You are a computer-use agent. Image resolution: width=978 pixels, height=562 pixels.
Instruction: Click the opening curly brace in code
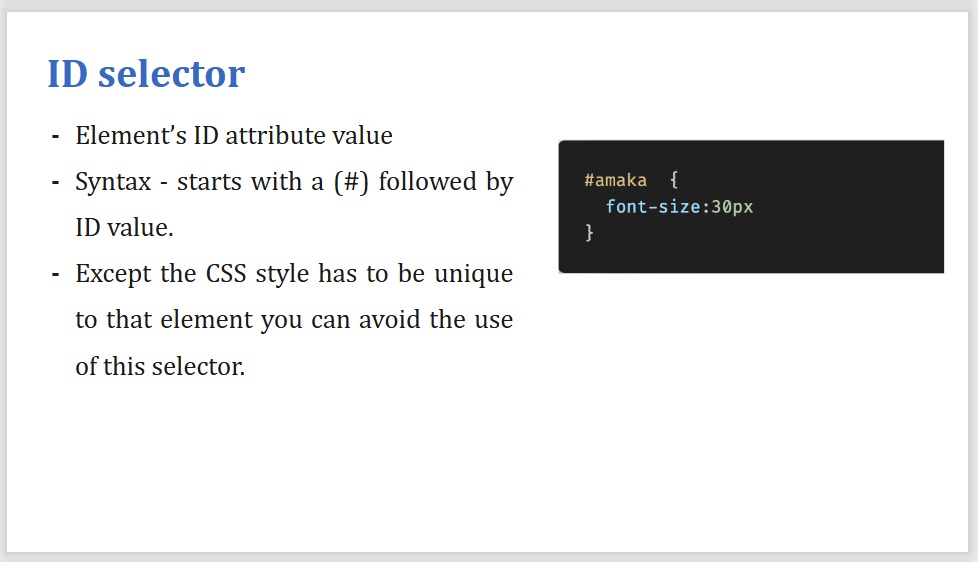coord(674,181)
